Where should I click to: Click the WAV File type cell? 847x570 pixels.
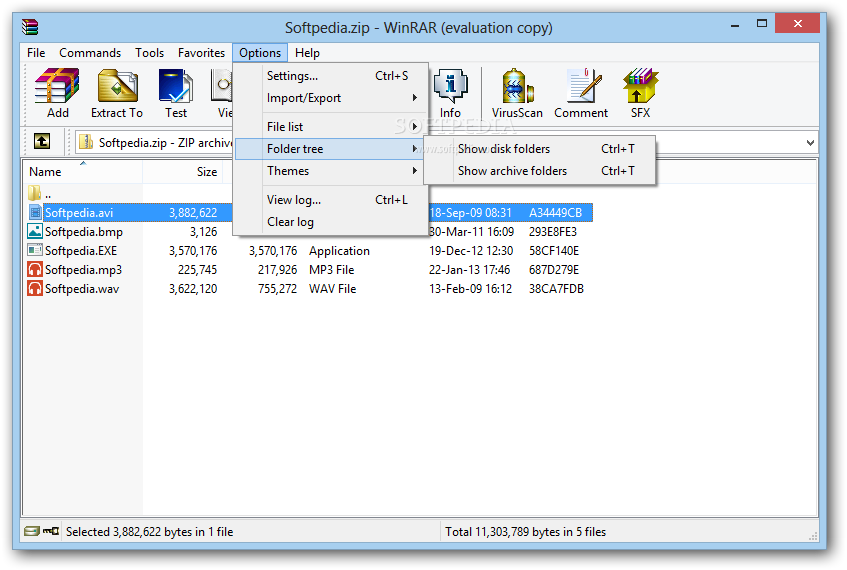coord(332,289)
